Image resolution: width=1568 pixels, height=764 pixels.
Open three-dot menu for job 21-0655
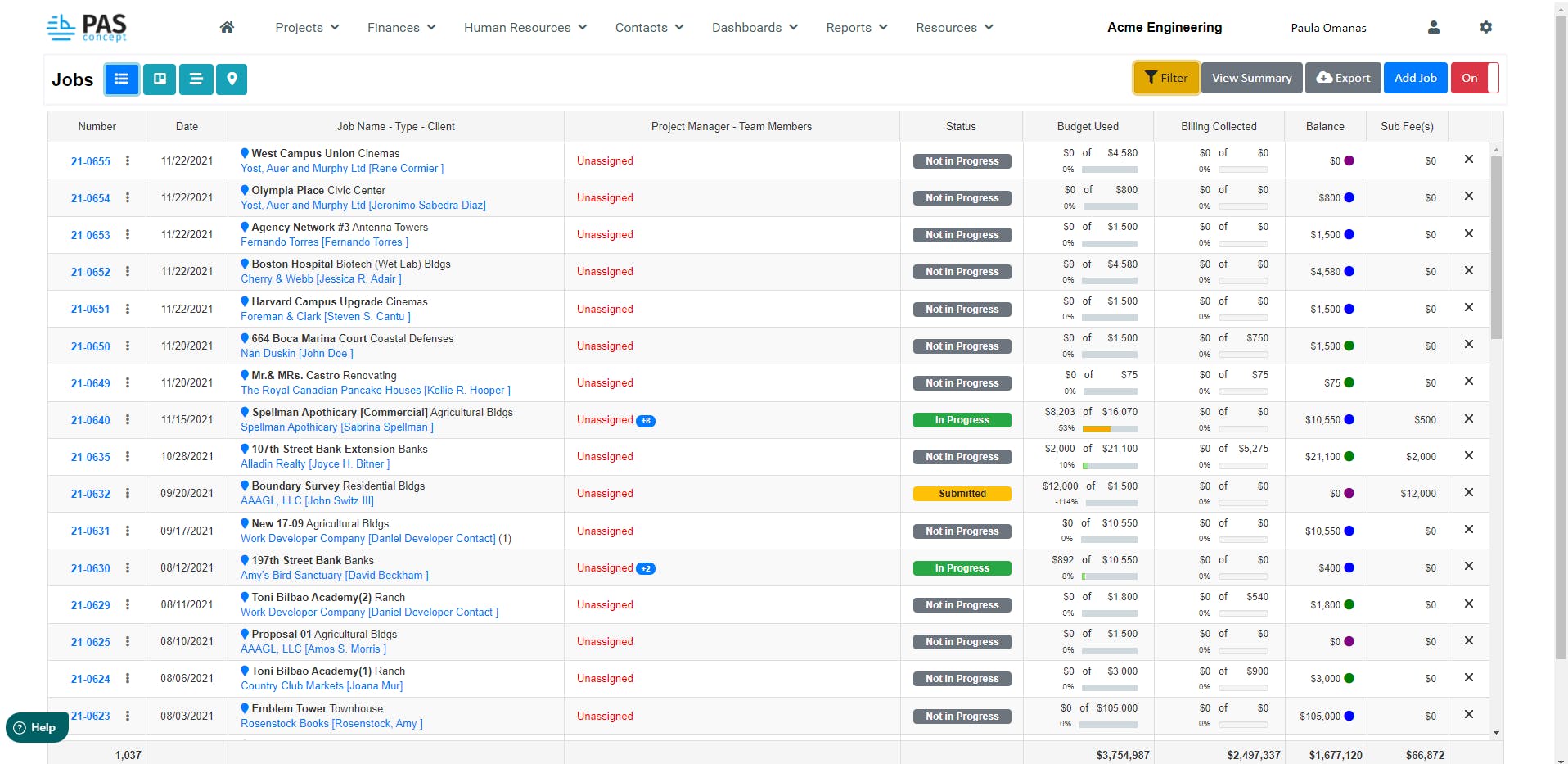(x=127, y=160)
